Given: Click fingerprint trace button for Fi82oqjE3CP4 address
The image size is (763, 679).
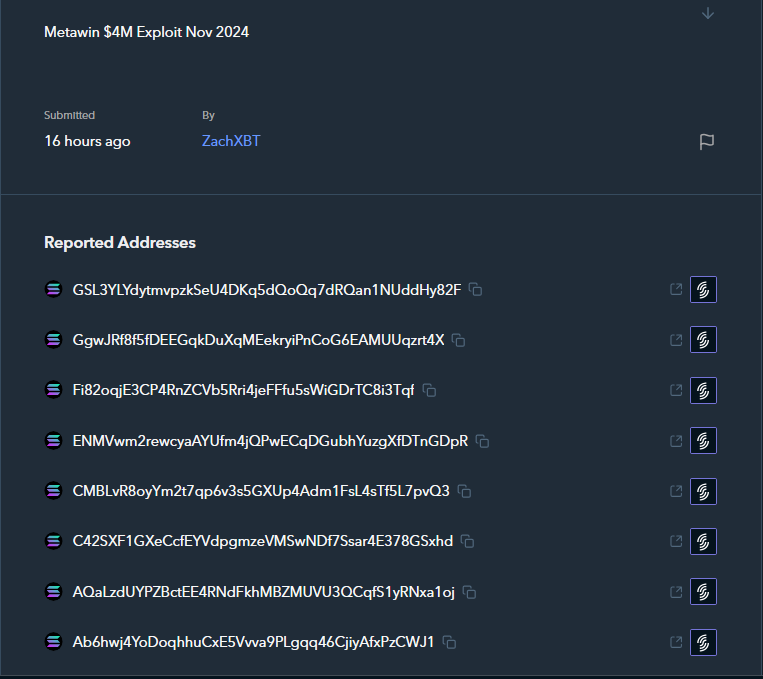Looking at the screenshot, I should point(703,390).
